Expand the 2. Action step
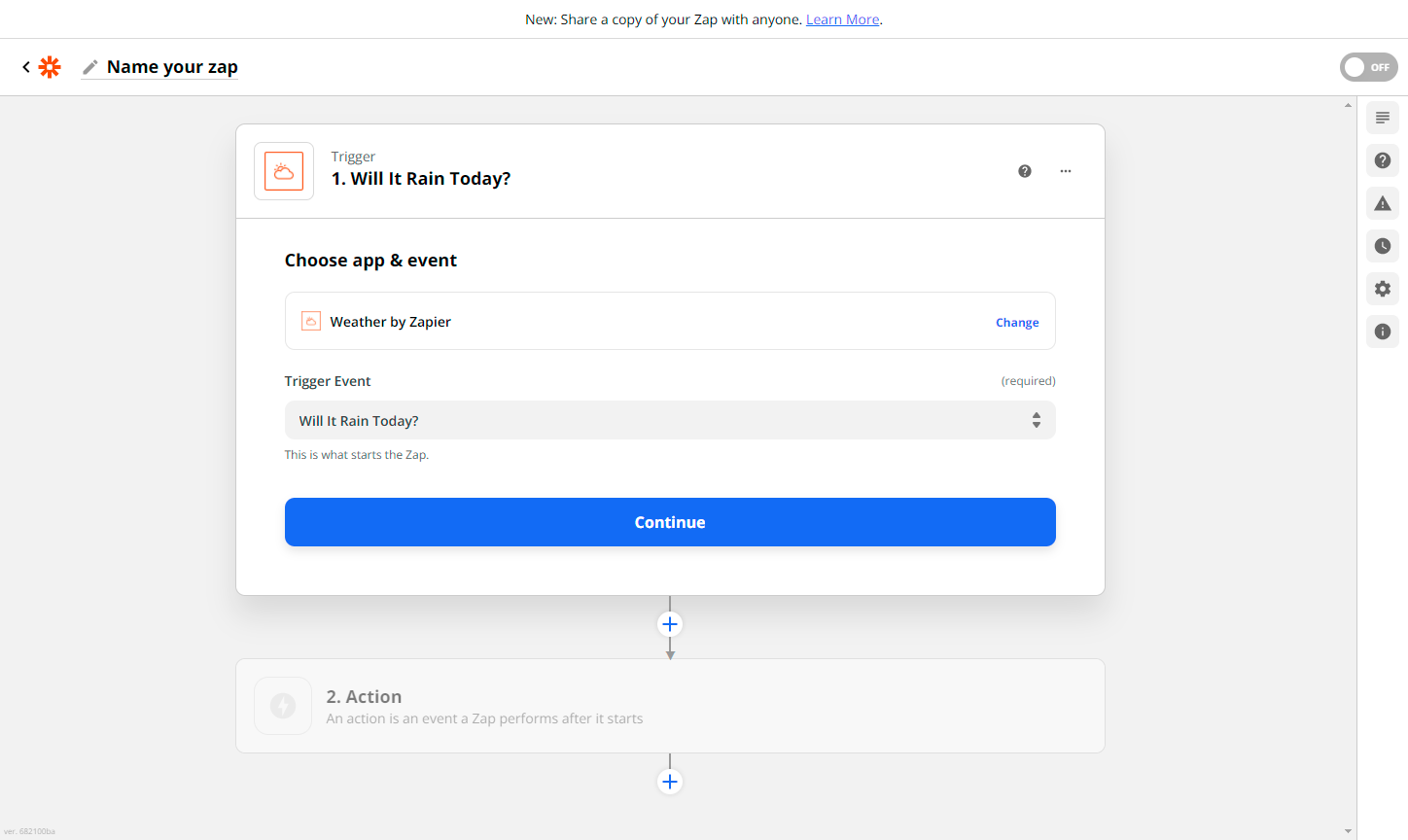 (x=669, y=706)
